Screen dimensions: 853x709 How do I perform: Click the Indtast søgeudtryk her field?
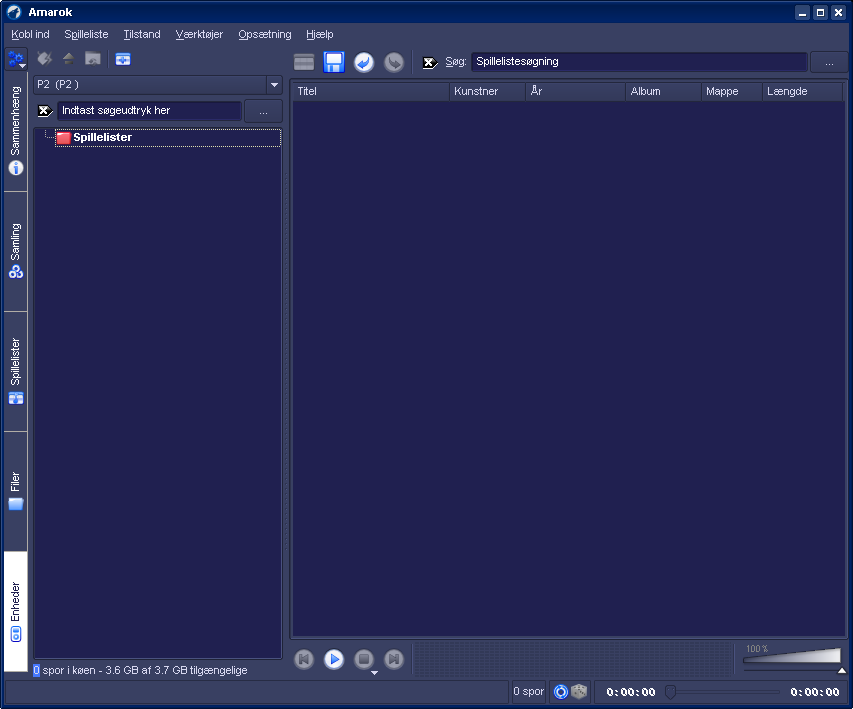pyautogui.click(x=150, y=111)
